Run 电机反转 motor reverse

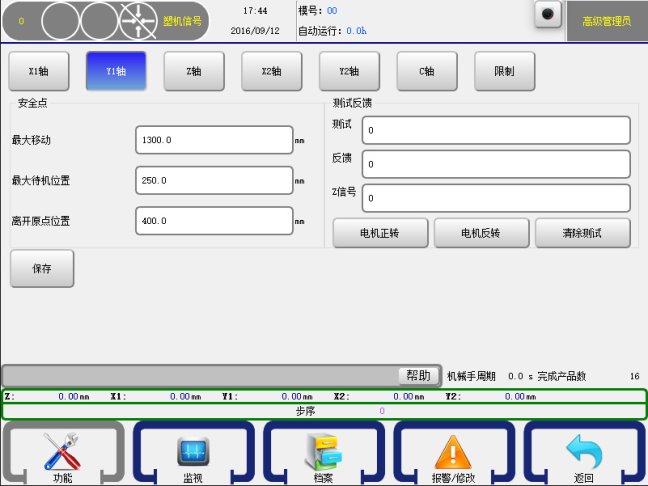tap(481, 233)
